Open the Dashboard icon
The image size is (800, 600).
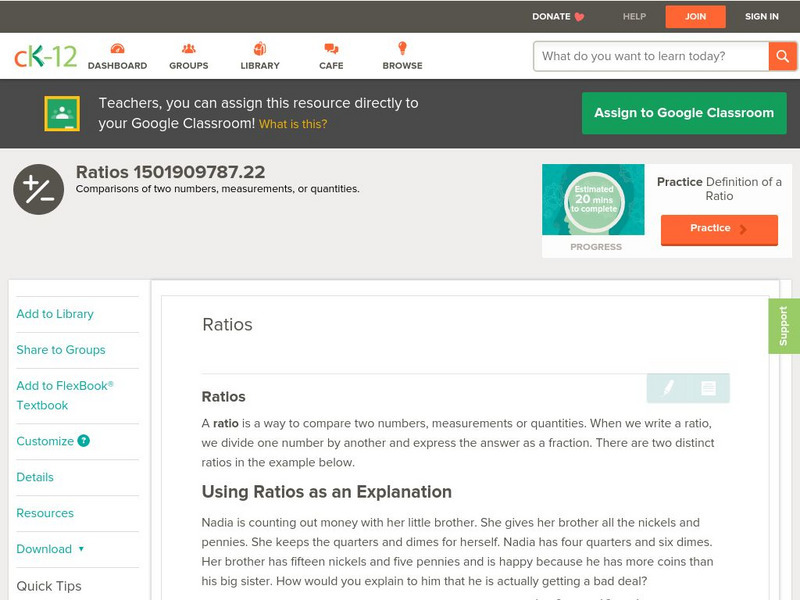pos(117,49)
